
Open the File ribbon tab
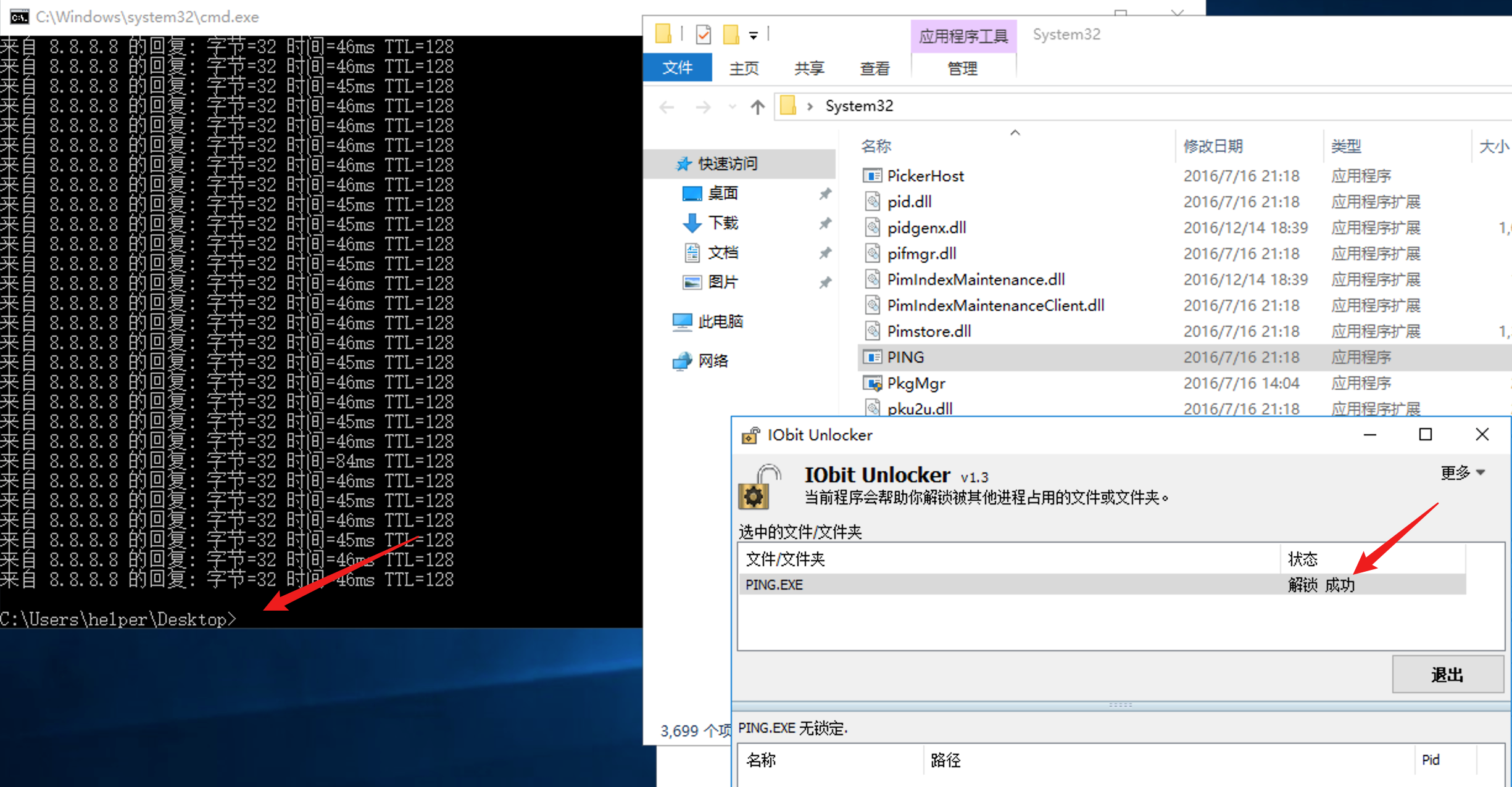[x=677, y=68]
